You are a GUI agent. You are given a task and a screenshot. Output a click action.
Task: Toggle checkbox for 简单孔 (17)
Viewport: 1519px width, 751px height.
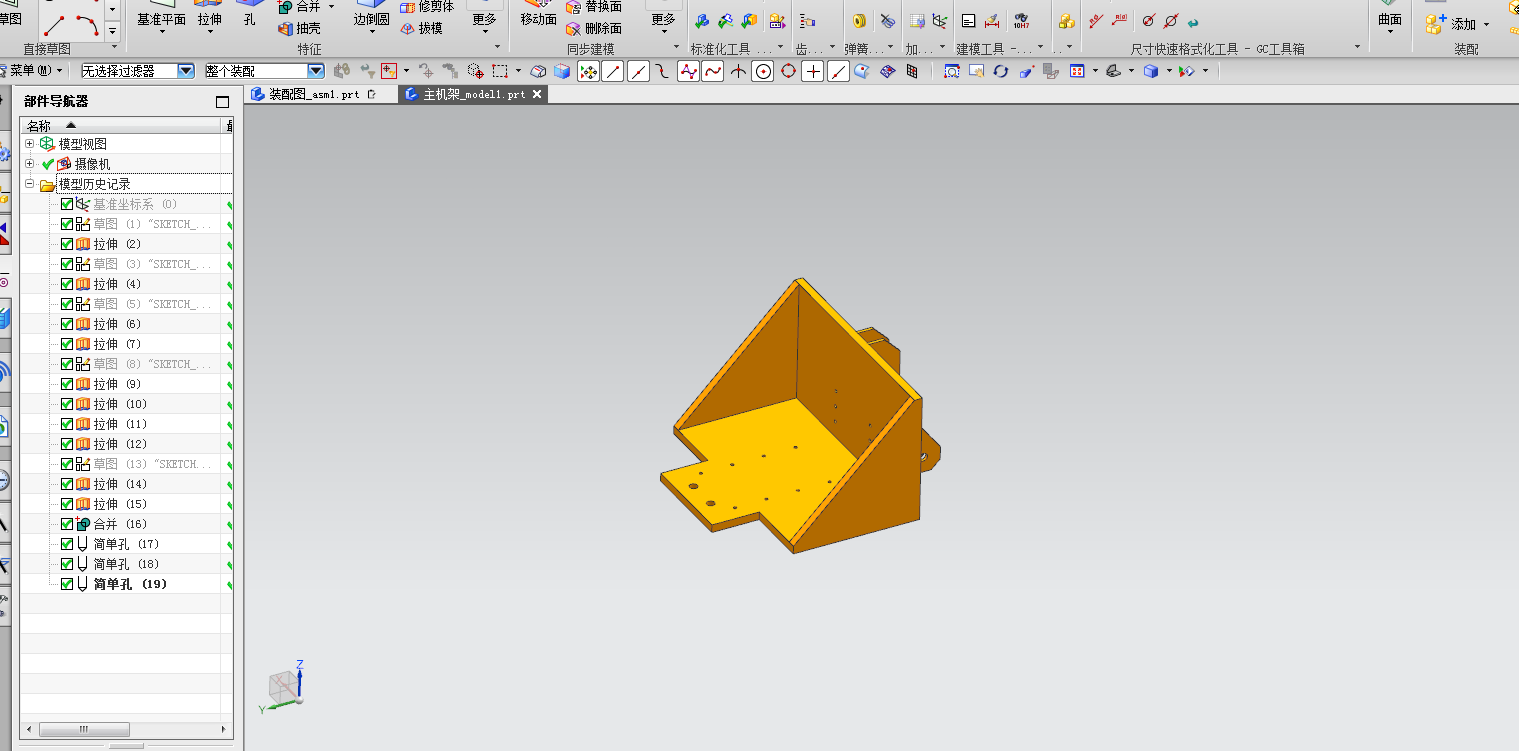click(67, 544)
